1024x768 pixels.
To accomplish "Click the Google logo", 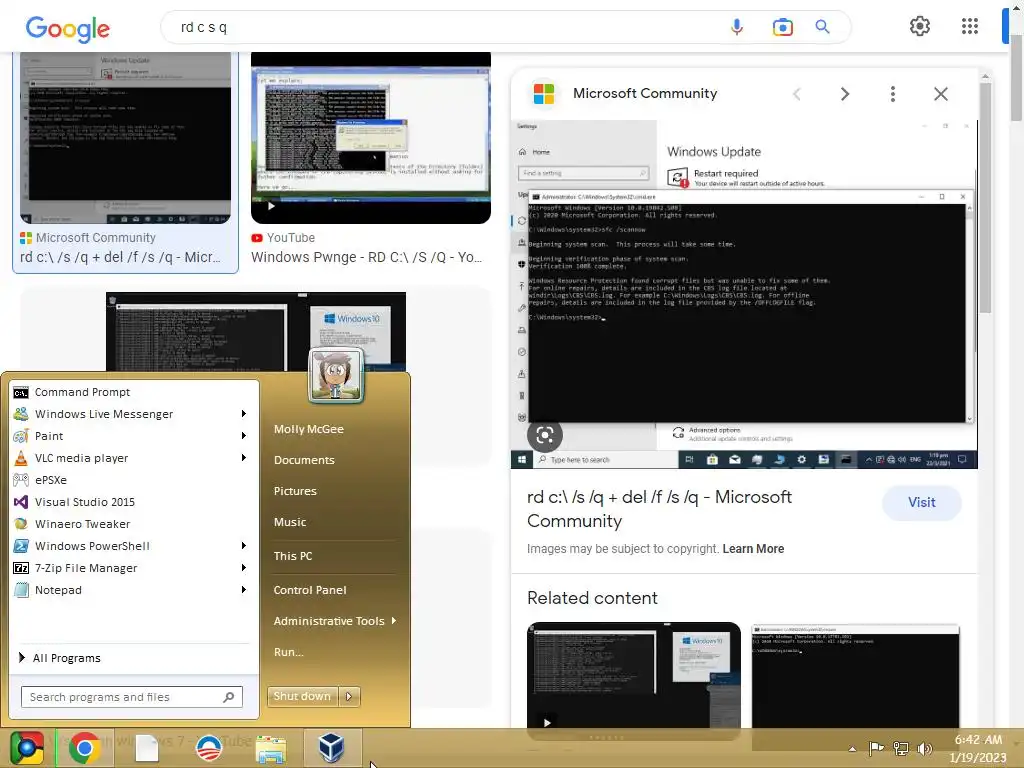I will pyautogui.click(x=67, y=28).
